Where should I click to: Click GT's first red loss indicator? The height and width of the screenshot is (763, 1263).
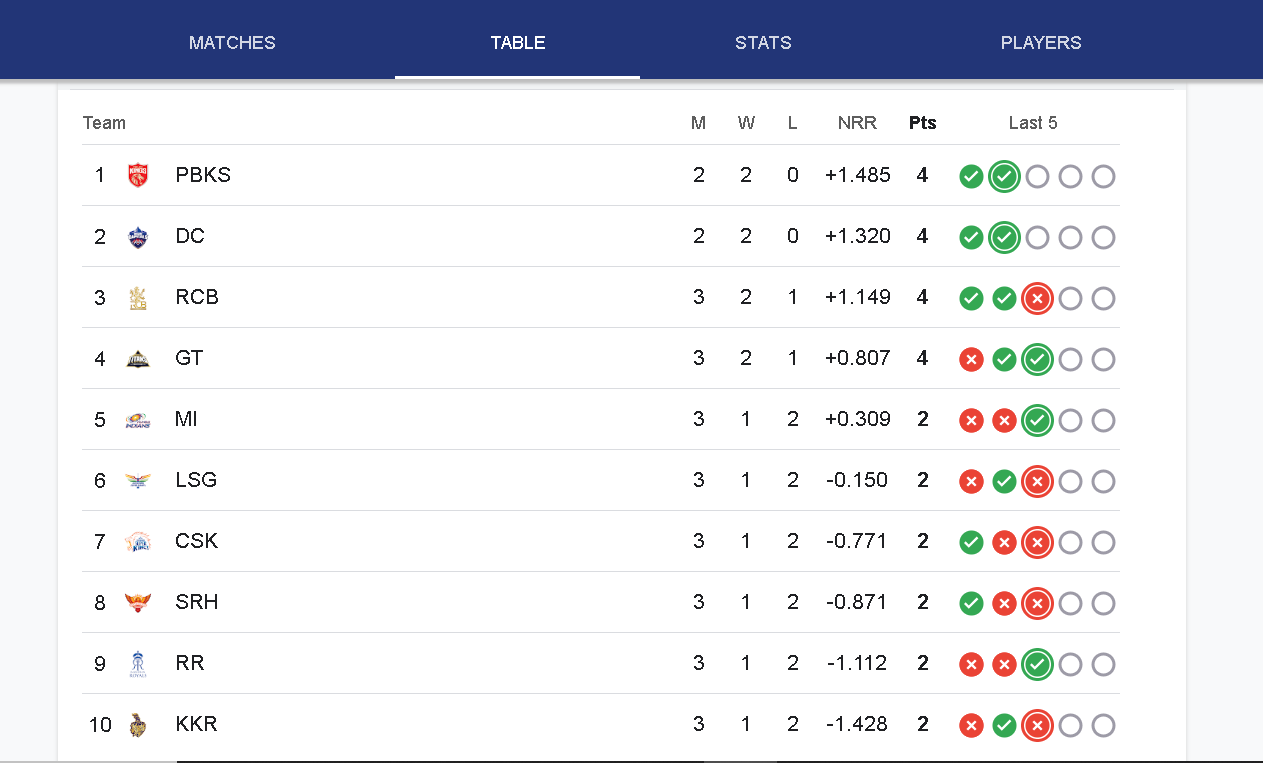971,359
